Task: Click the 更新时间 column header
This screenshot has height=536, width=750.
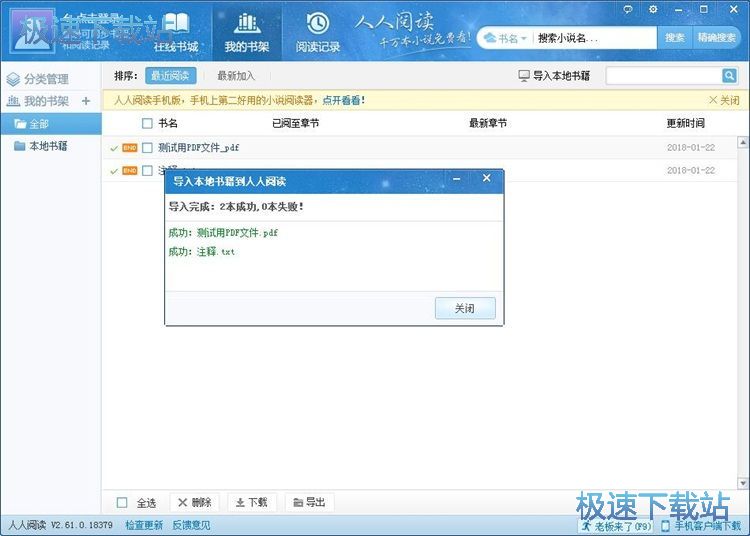Action: pos(685,123)
